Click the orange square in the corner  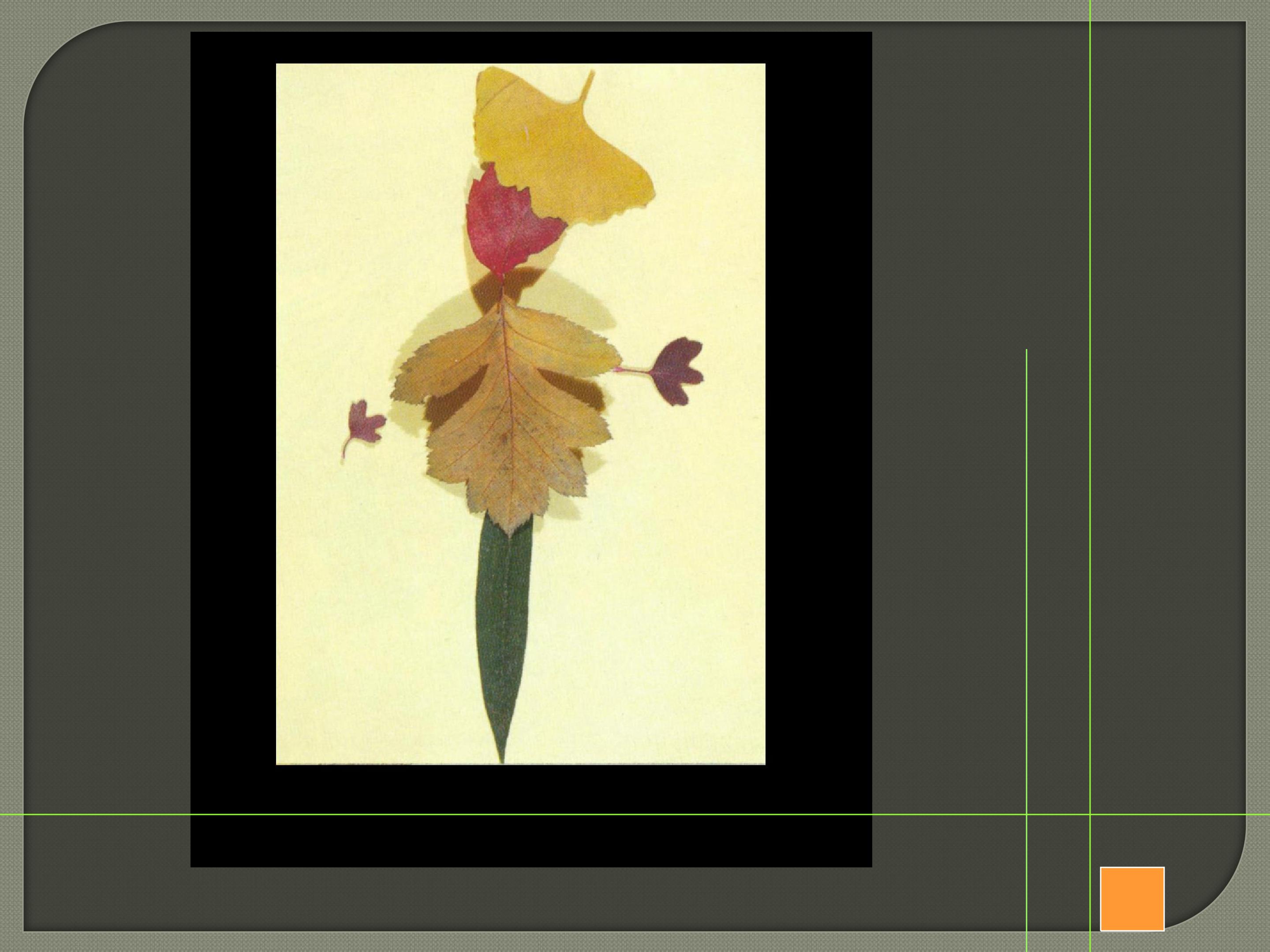1132,898
